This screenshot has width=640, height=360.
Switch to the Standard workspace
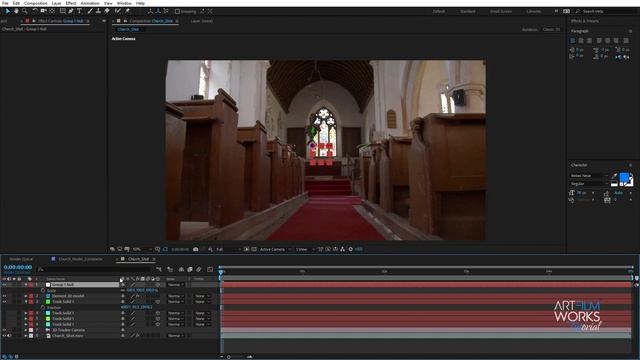pos(468,11)
